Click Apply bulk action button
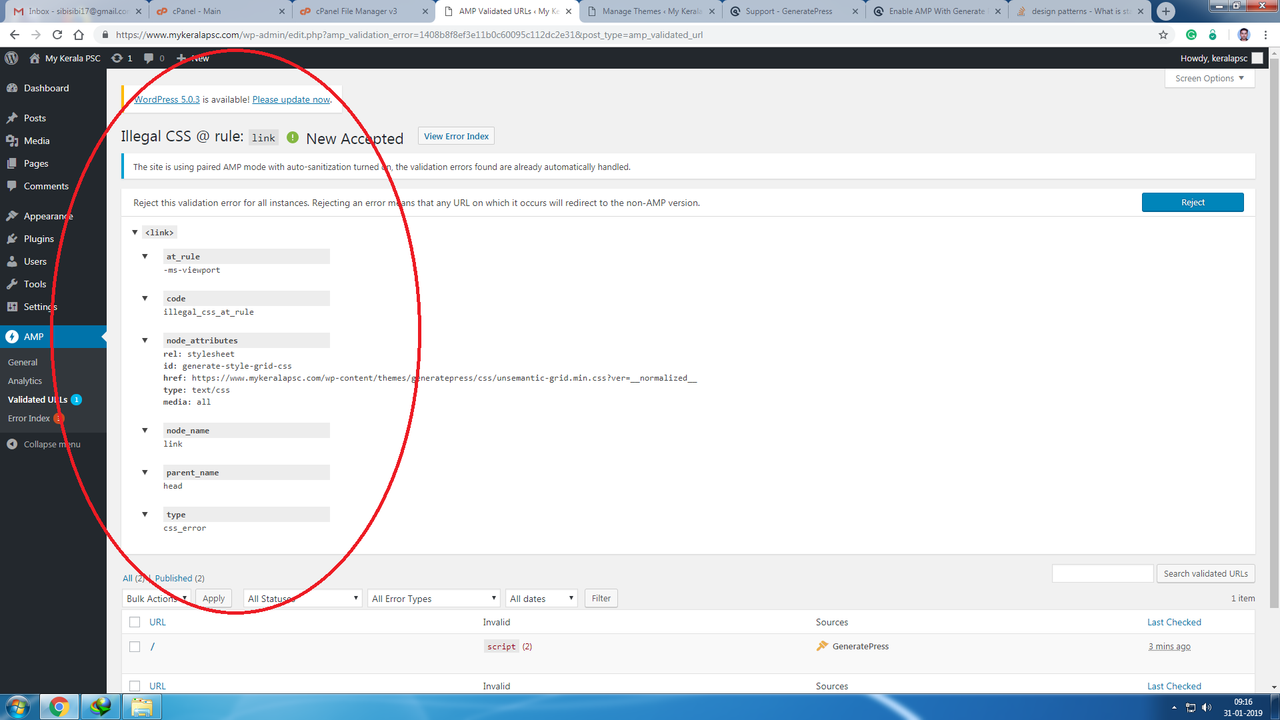Screen dimensions: 1280x720 tap(214, 598)
